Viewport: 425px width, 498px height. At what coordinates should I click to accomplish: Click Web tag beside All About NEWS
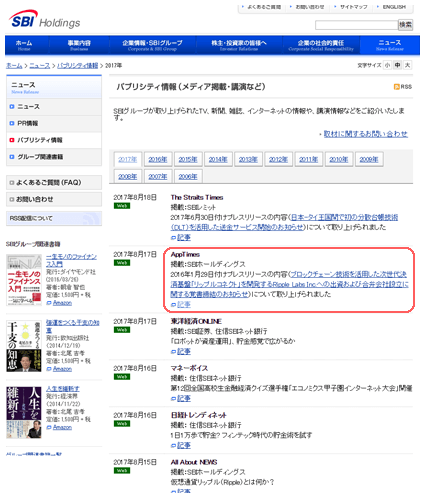coord(122,471)
